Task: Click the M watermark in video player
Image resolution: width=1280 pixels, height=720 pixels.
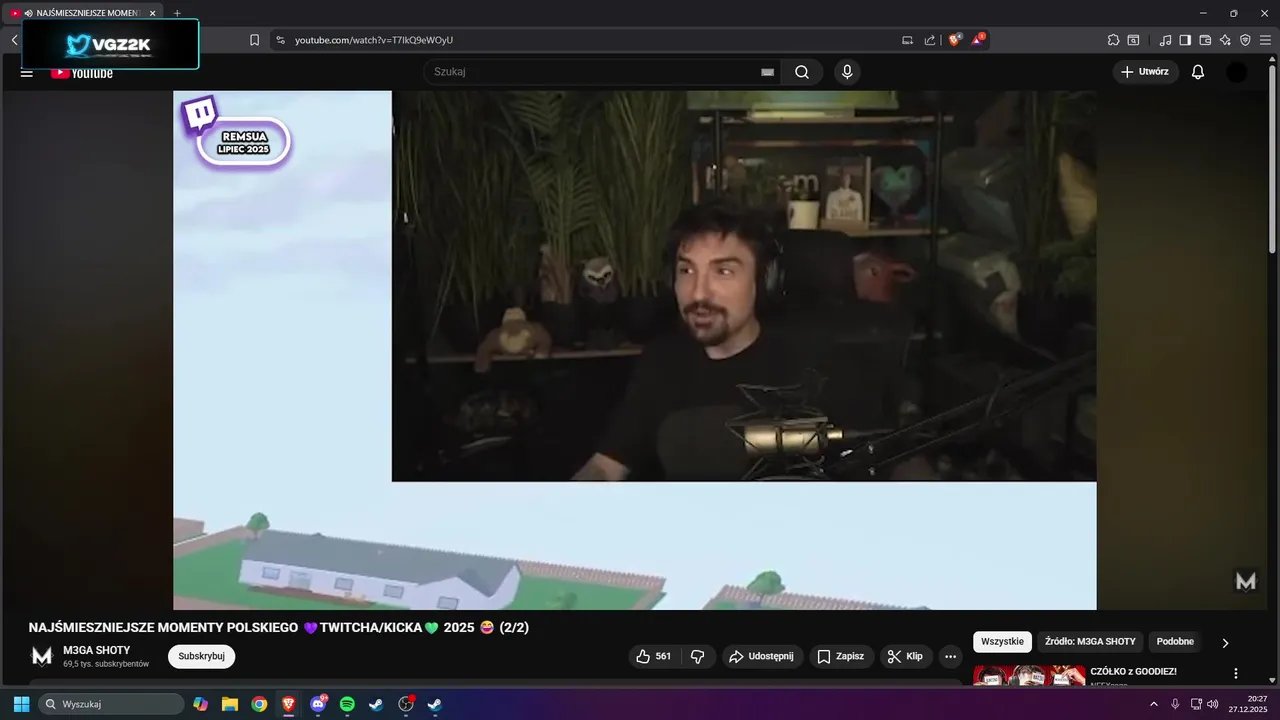Action: tap(1245, 581)
